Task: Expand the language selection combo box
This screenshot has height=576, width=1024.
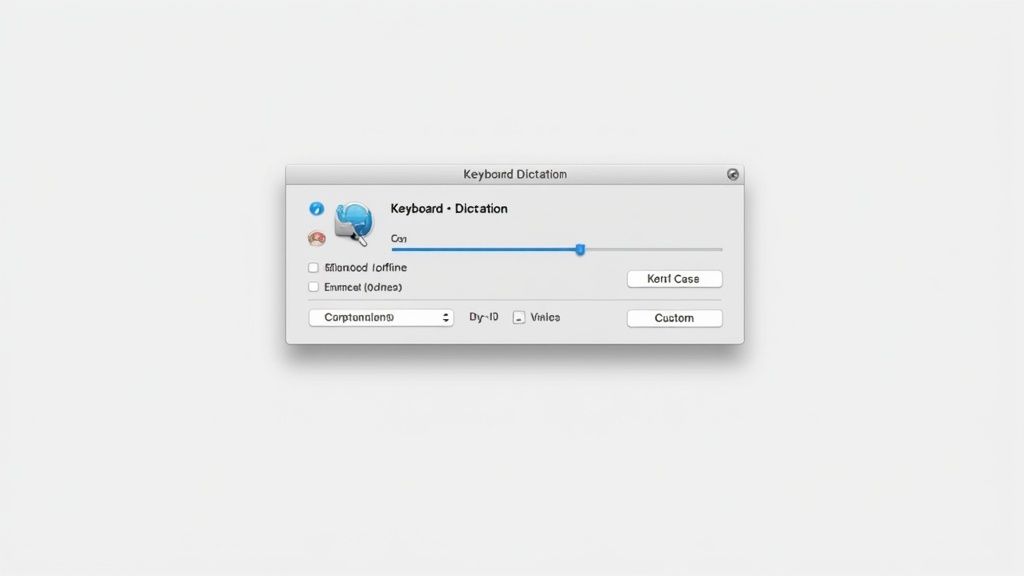Action: [x=381, y=317]
